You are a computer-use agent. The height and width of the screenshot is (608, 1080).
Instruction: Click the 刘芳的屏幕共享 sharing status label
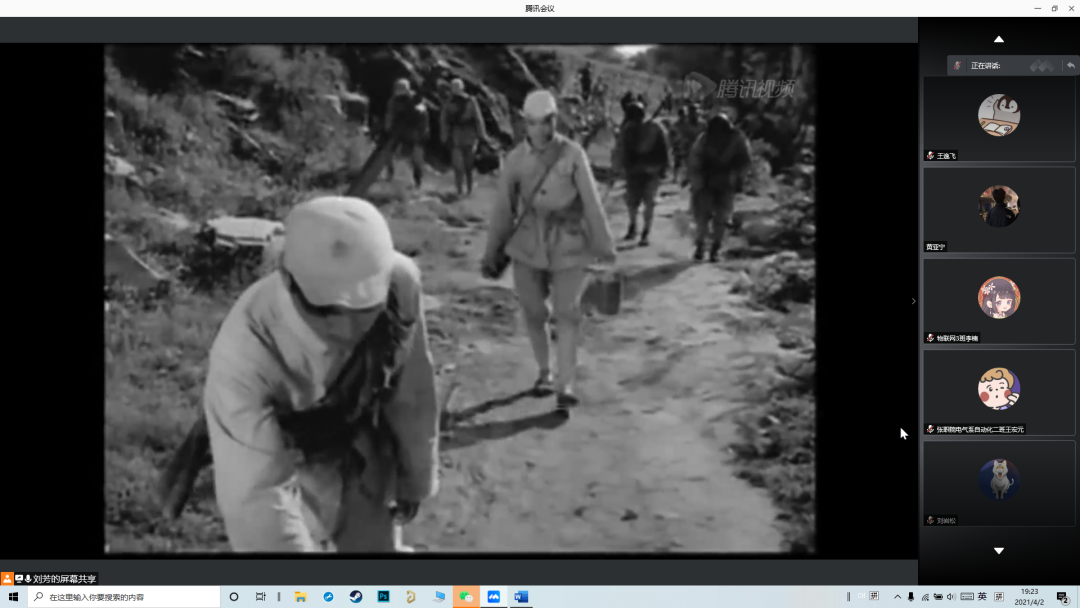65,579
